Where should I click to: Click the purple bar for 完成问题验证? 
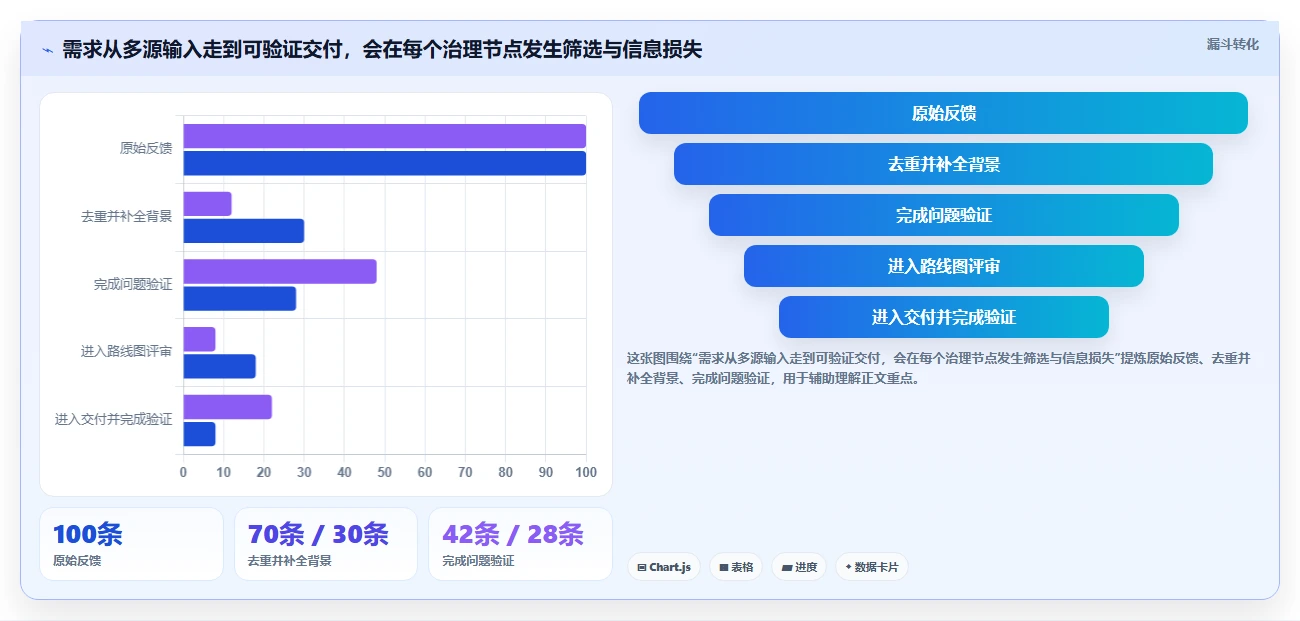(280, 271)
